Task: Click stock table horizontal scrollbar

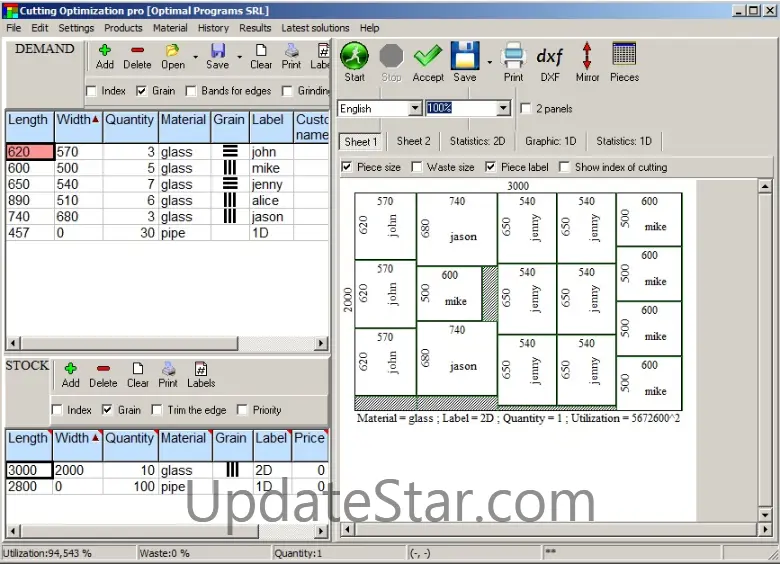Action: click(165, 531)
